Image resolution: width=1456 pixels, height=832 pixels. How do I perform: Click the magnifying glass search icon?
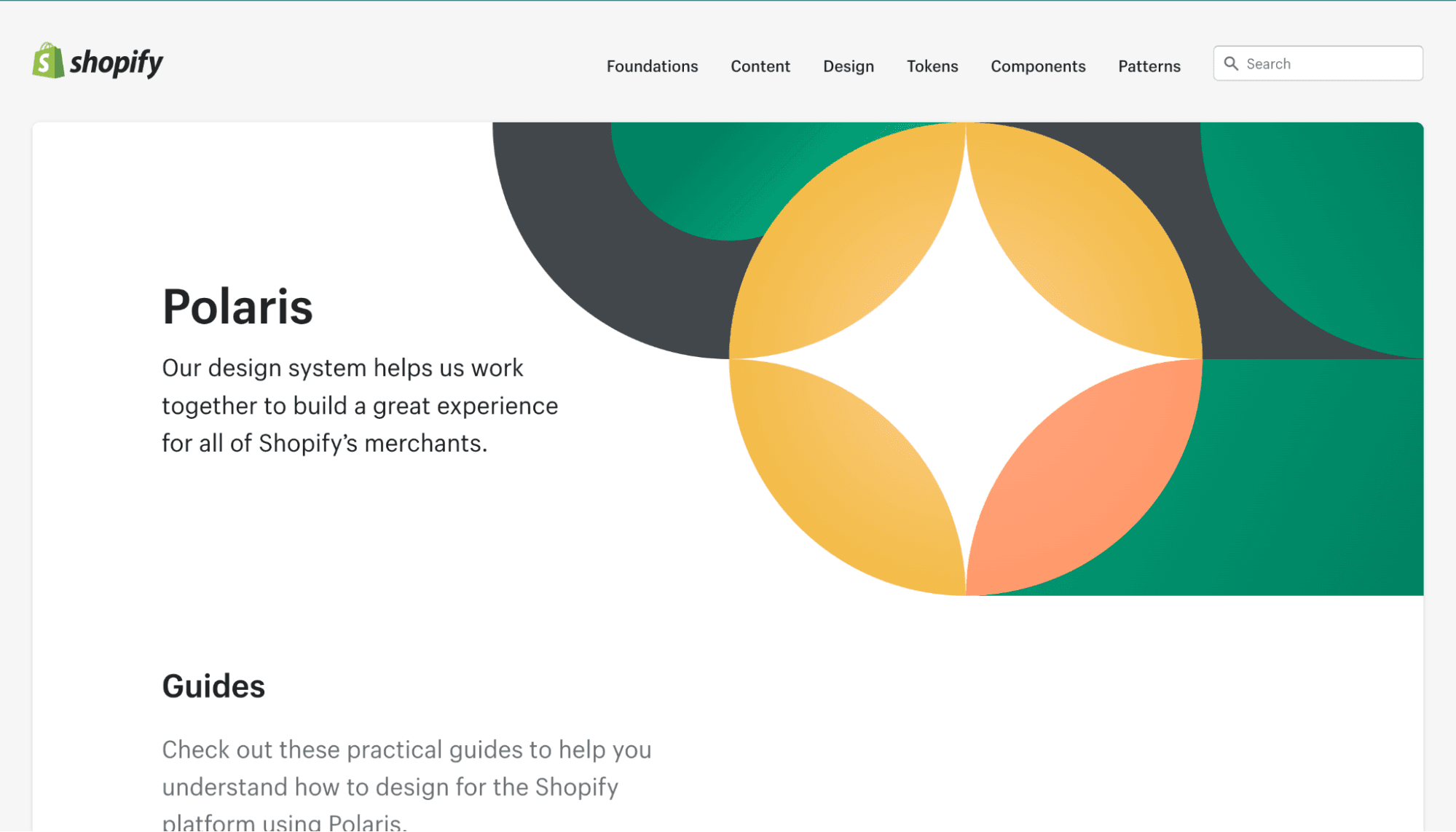[x=1231, y=64]
